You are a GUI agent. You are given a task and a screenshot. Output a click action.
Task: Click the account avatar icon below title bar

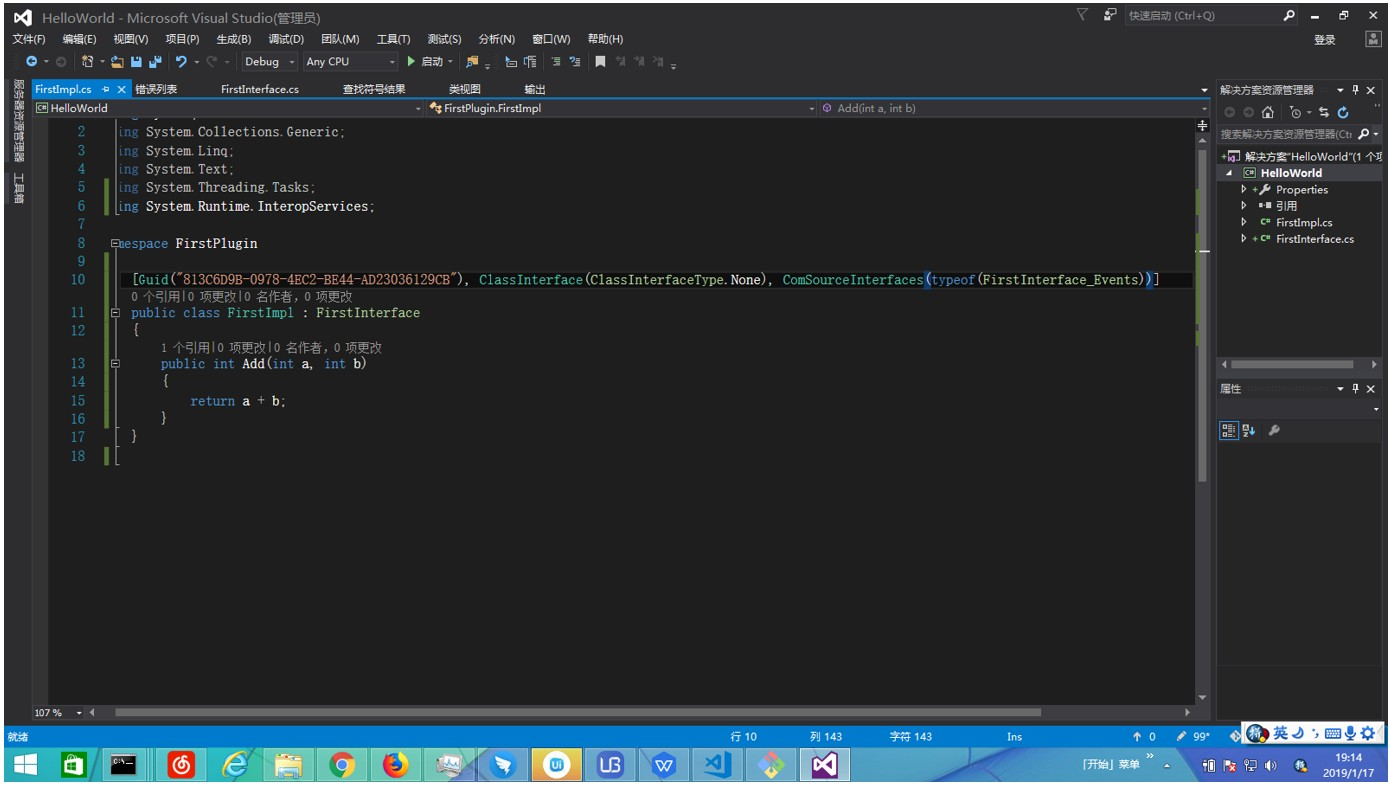point(1373,40)
